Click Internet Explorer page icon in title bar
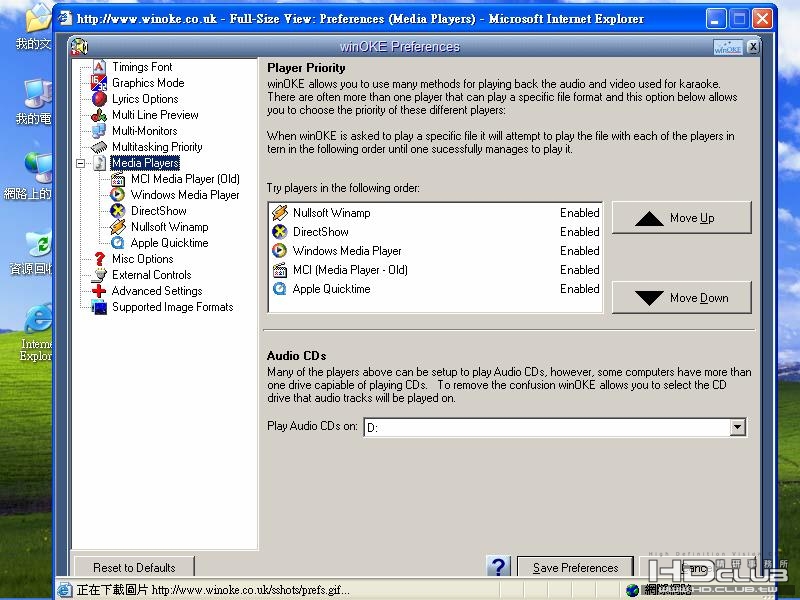 (x=65, y=18)
